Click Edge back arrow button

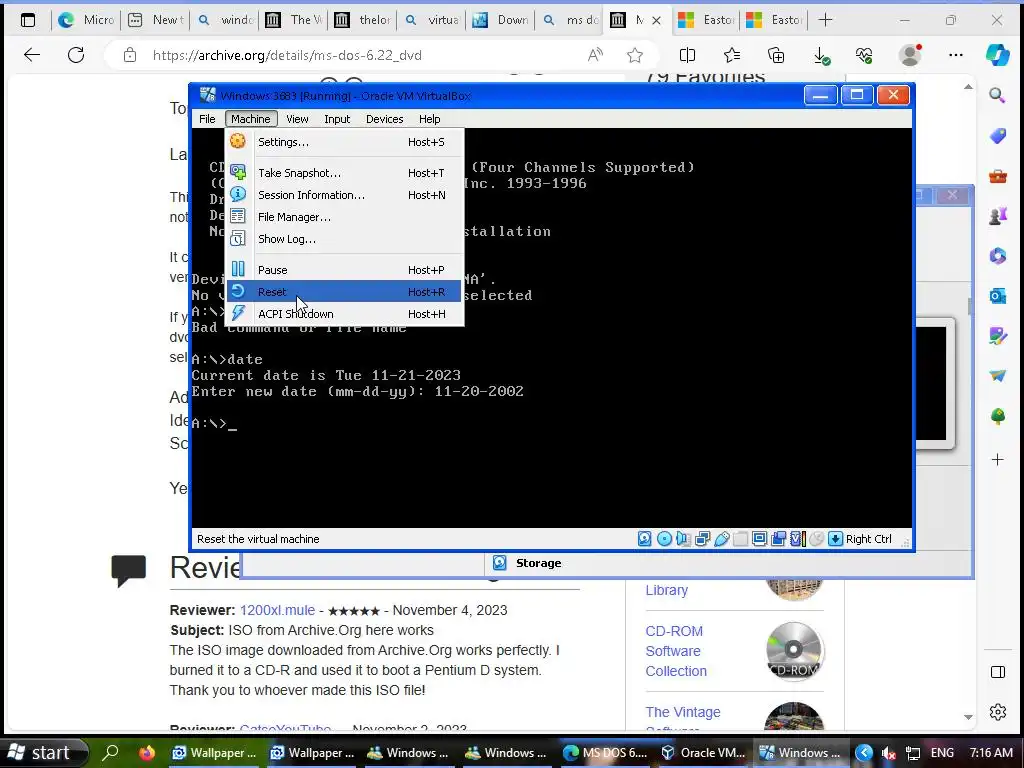tap(32, 55)
